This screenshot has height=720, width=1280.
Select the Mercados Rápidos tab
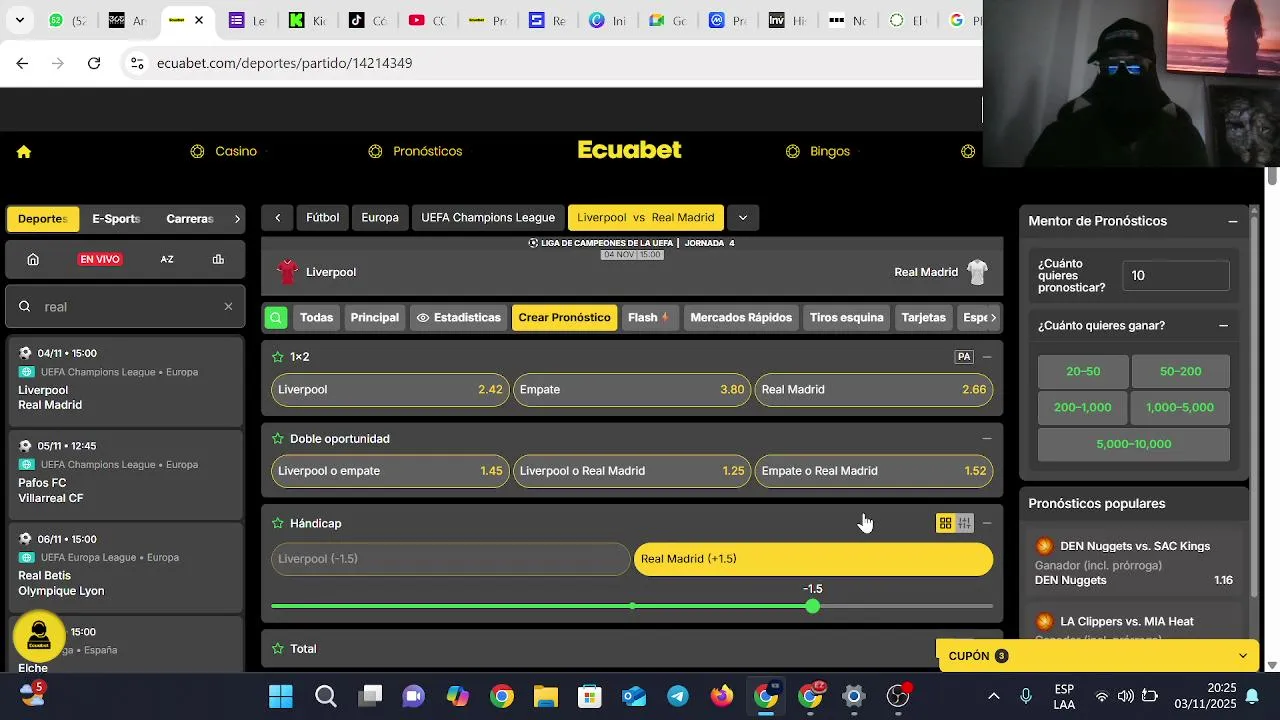pos(741,318)
